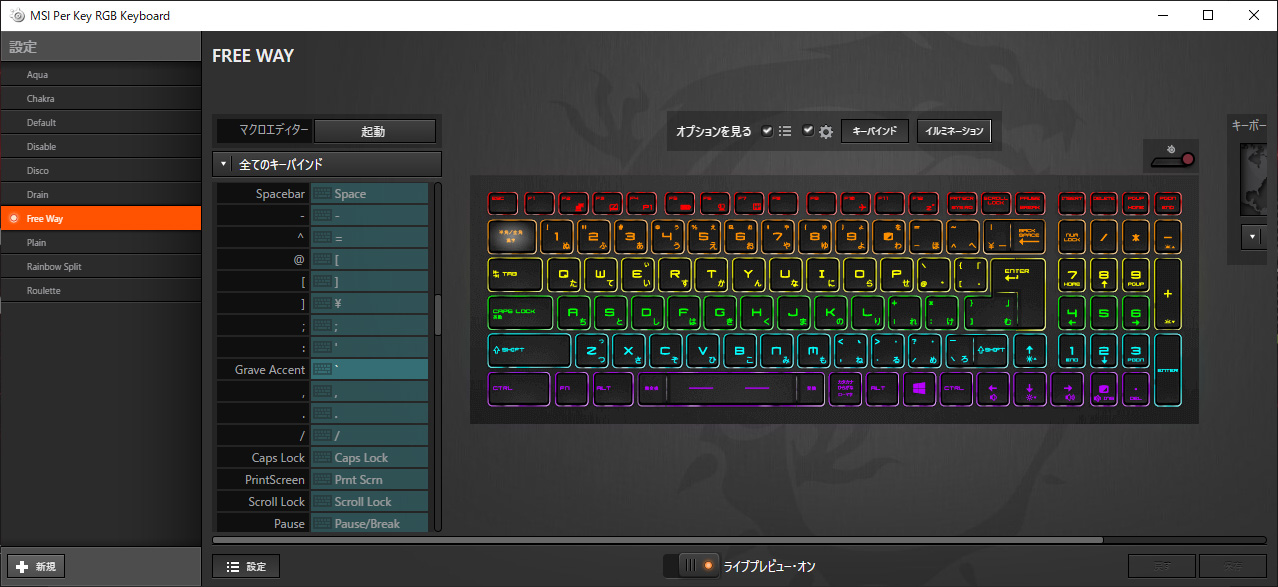Select the Rainbow Split profile
1278x587 pixels.
(x=54, y=266)
